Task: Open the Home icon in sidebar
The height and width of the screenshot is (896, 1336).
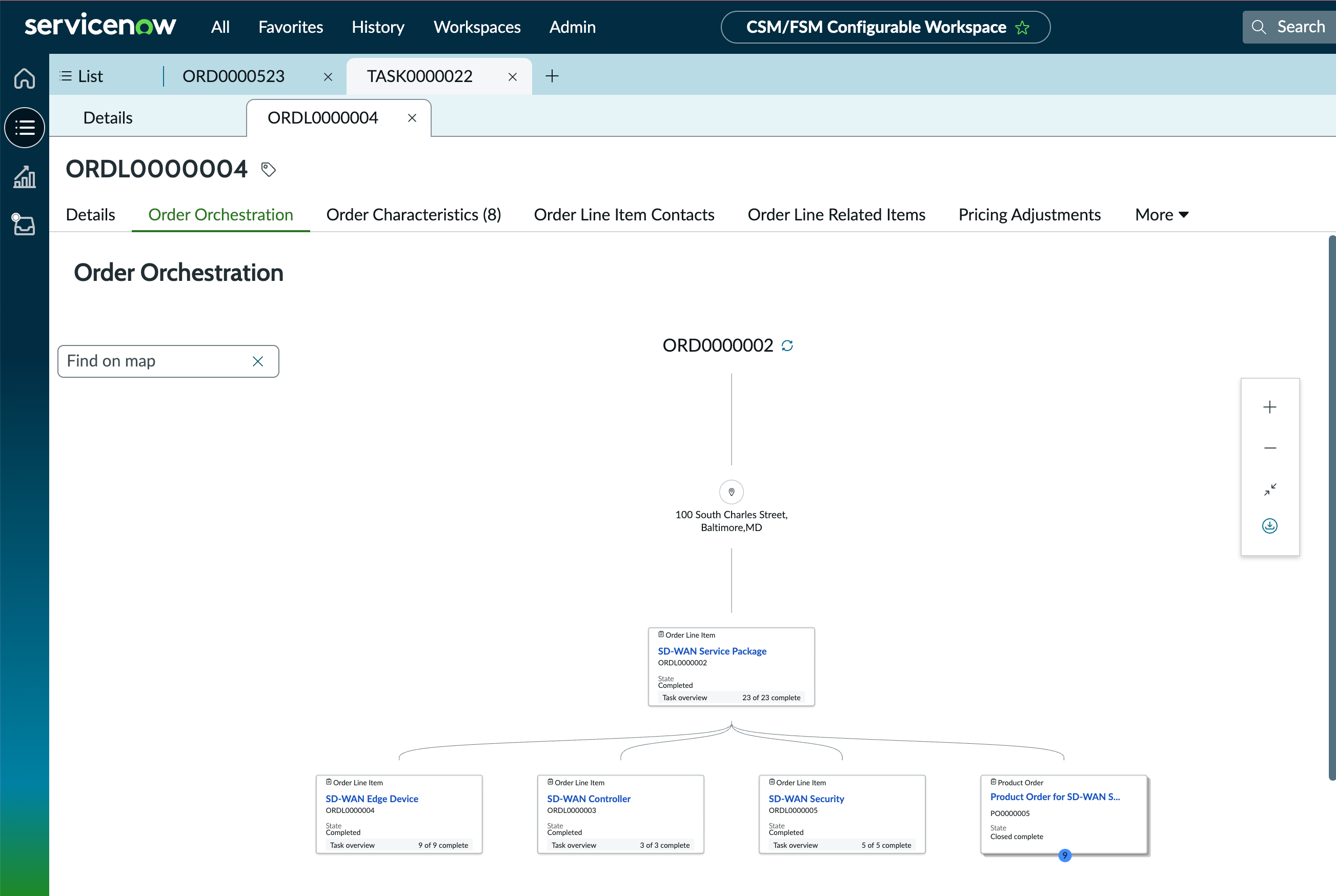Action: (25, 78)
